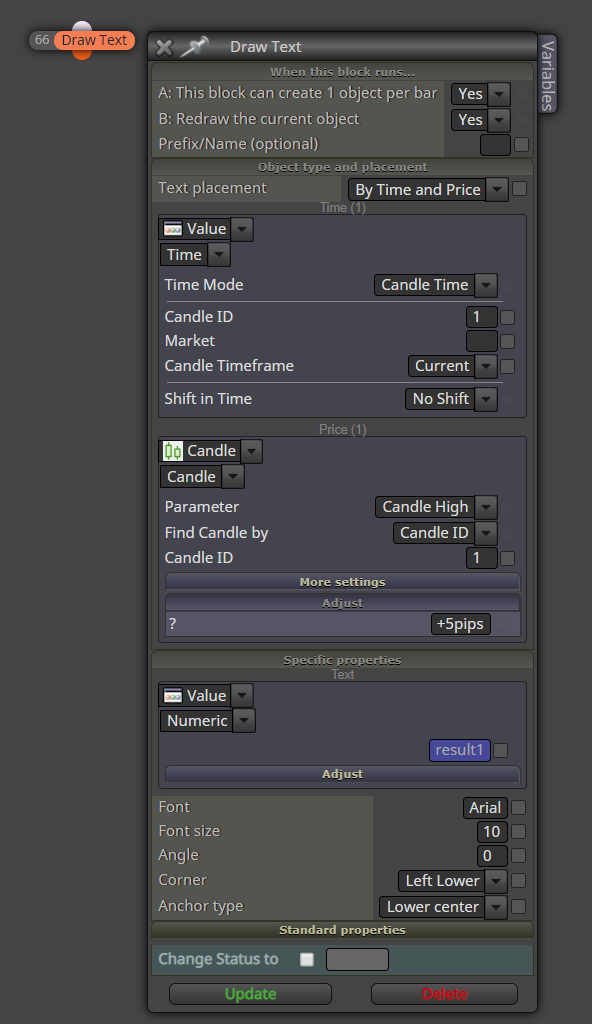Click the result1 variable field
This screenshot has width=592, height=1024.
click(x=459, y=750)
